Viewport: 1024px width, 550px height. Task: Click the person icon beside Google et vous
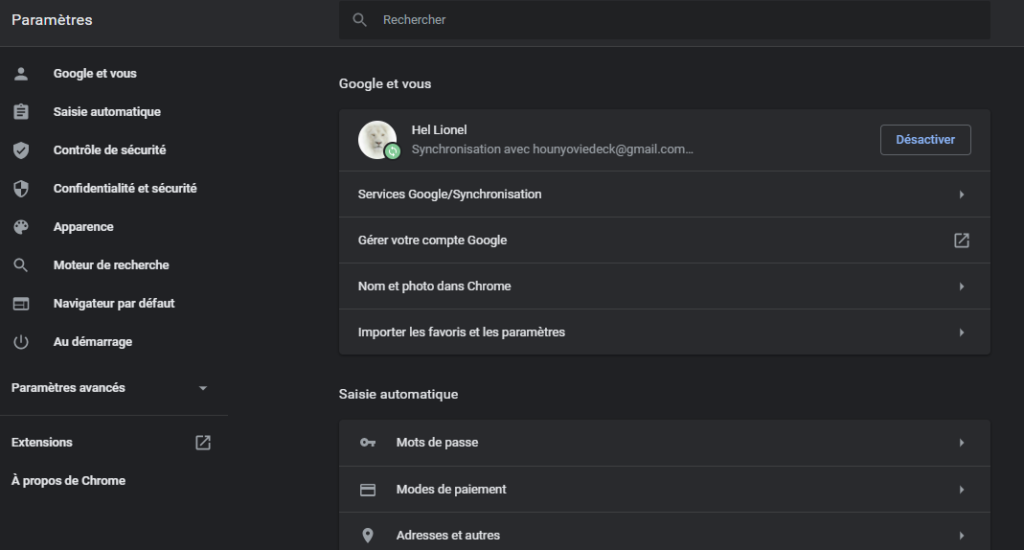tap(21, 74)
